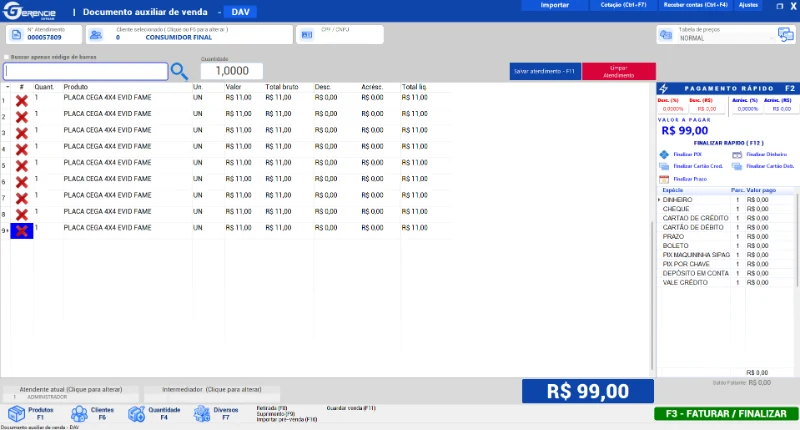Open Produtos F1 box icon
The image size is (800, 430).
click(16, 414)
